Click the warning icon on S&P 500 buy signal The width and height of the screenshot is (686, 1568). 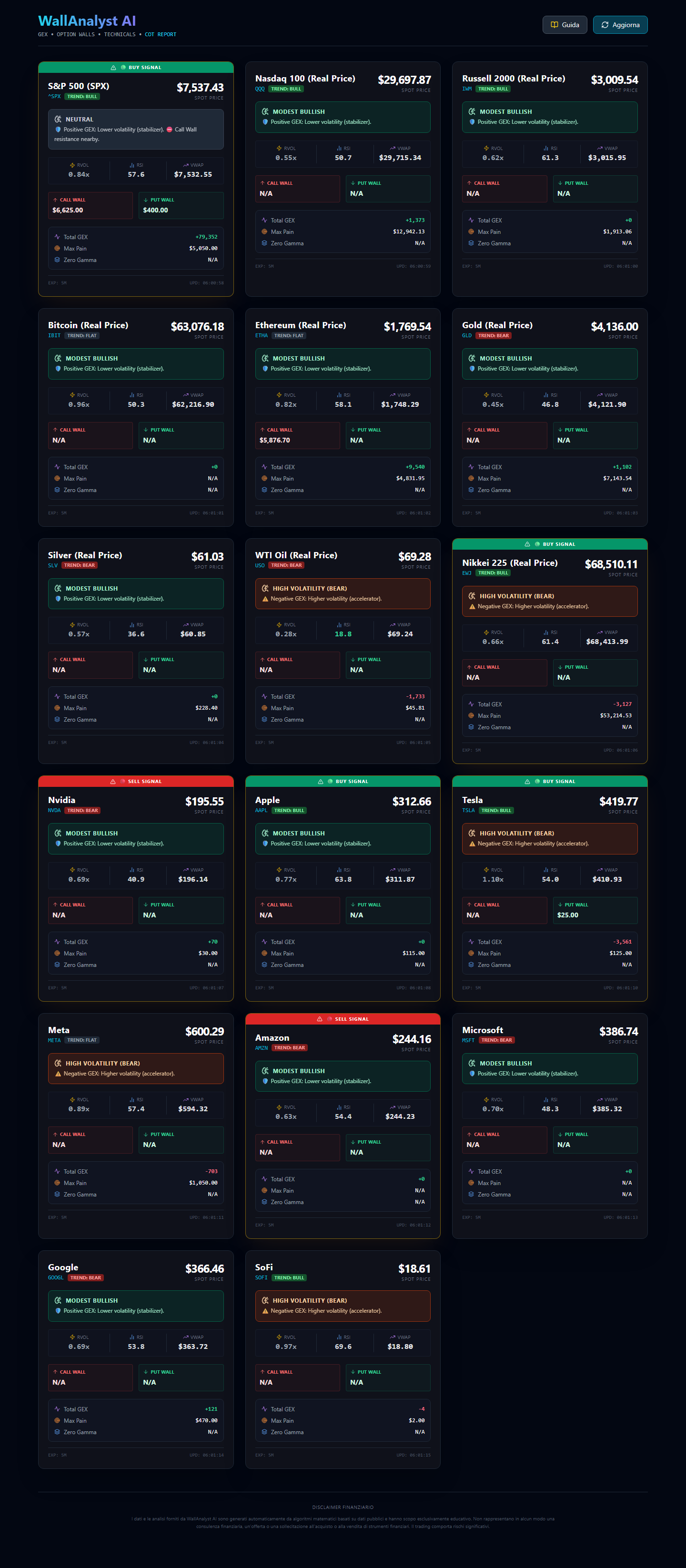tap(113, 68)
